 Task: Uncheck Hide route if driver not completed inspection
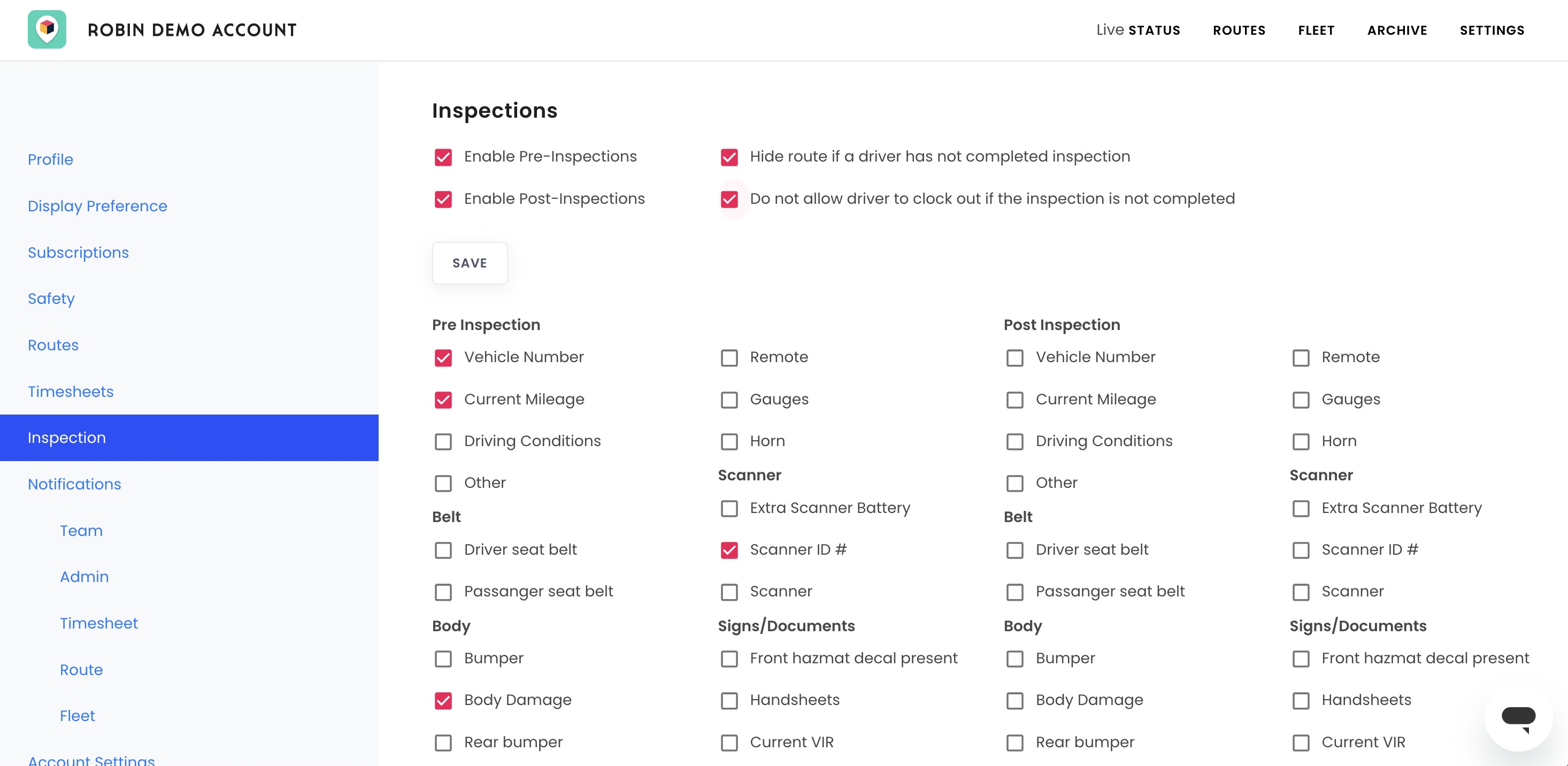(729, 157)
